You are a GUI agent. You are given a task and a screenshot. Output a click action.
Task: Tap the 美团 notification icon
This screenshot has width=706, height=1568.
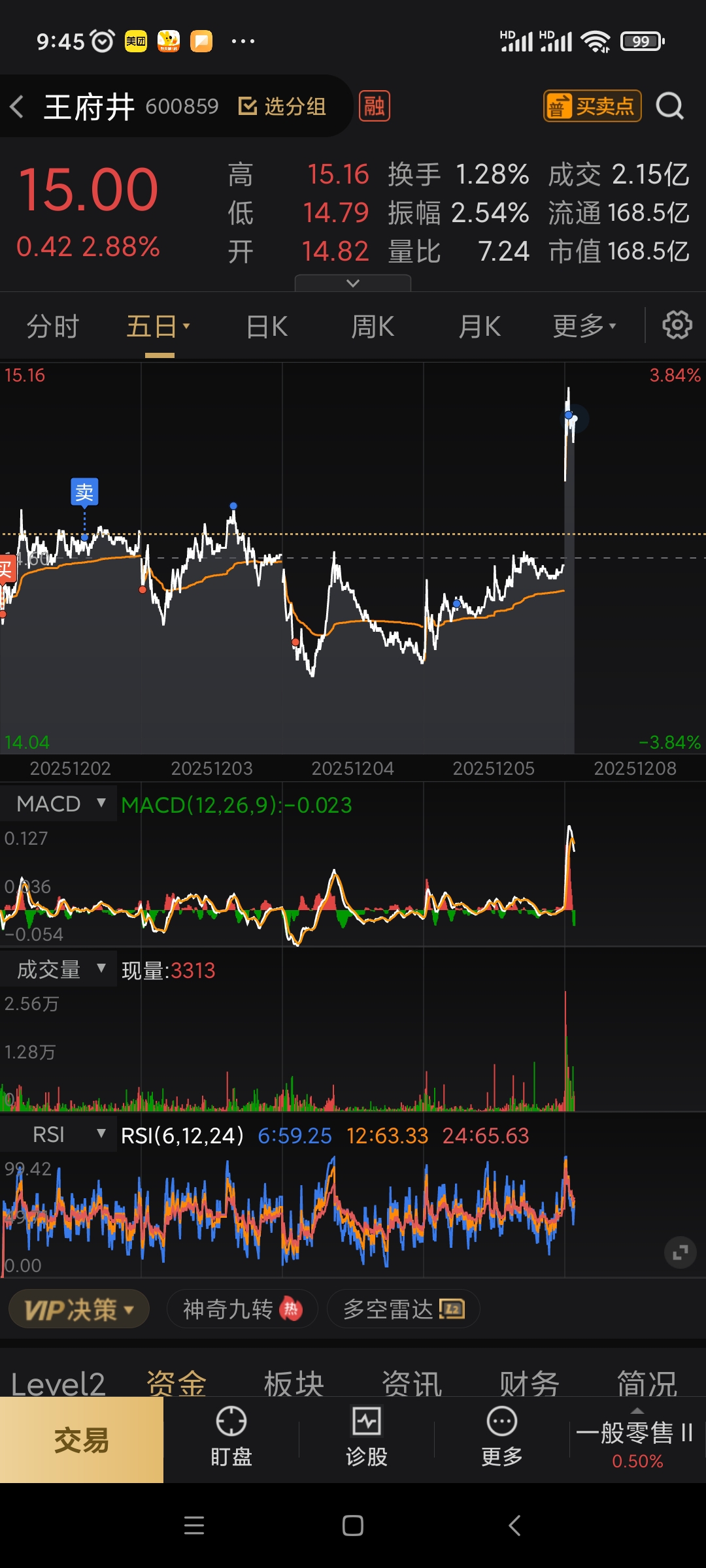click(136, 41)
